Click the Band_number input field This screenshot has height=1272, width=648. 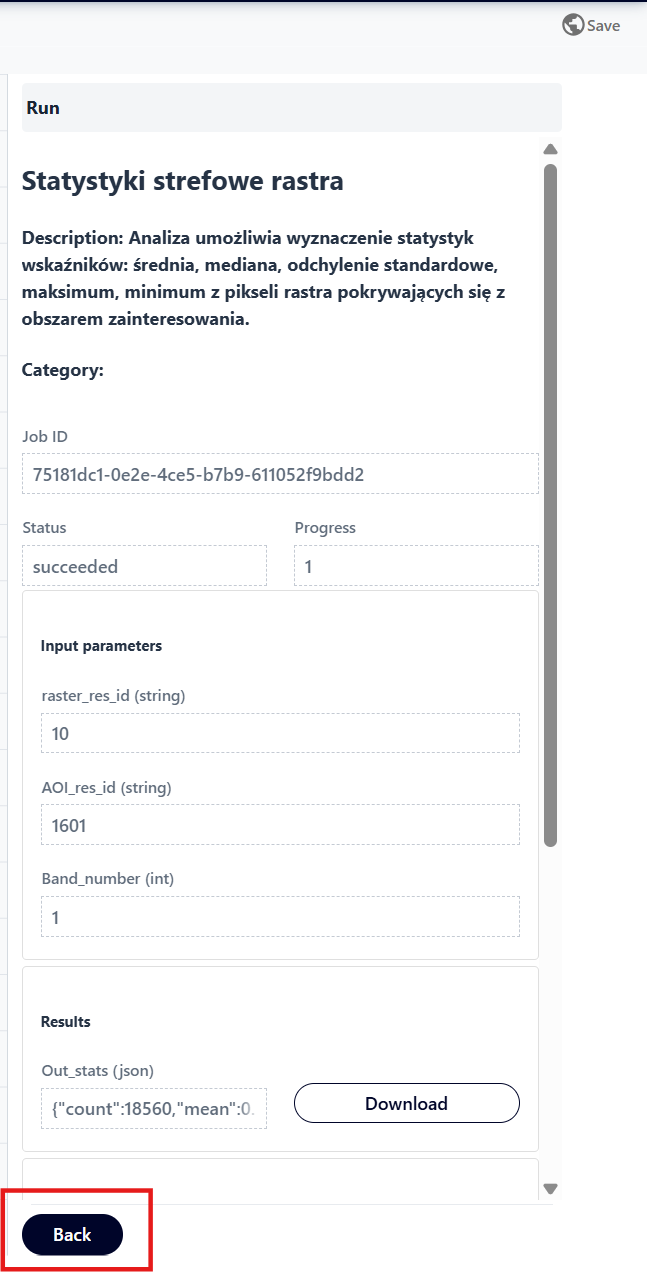pyautogui.click(x=281, y=916)
